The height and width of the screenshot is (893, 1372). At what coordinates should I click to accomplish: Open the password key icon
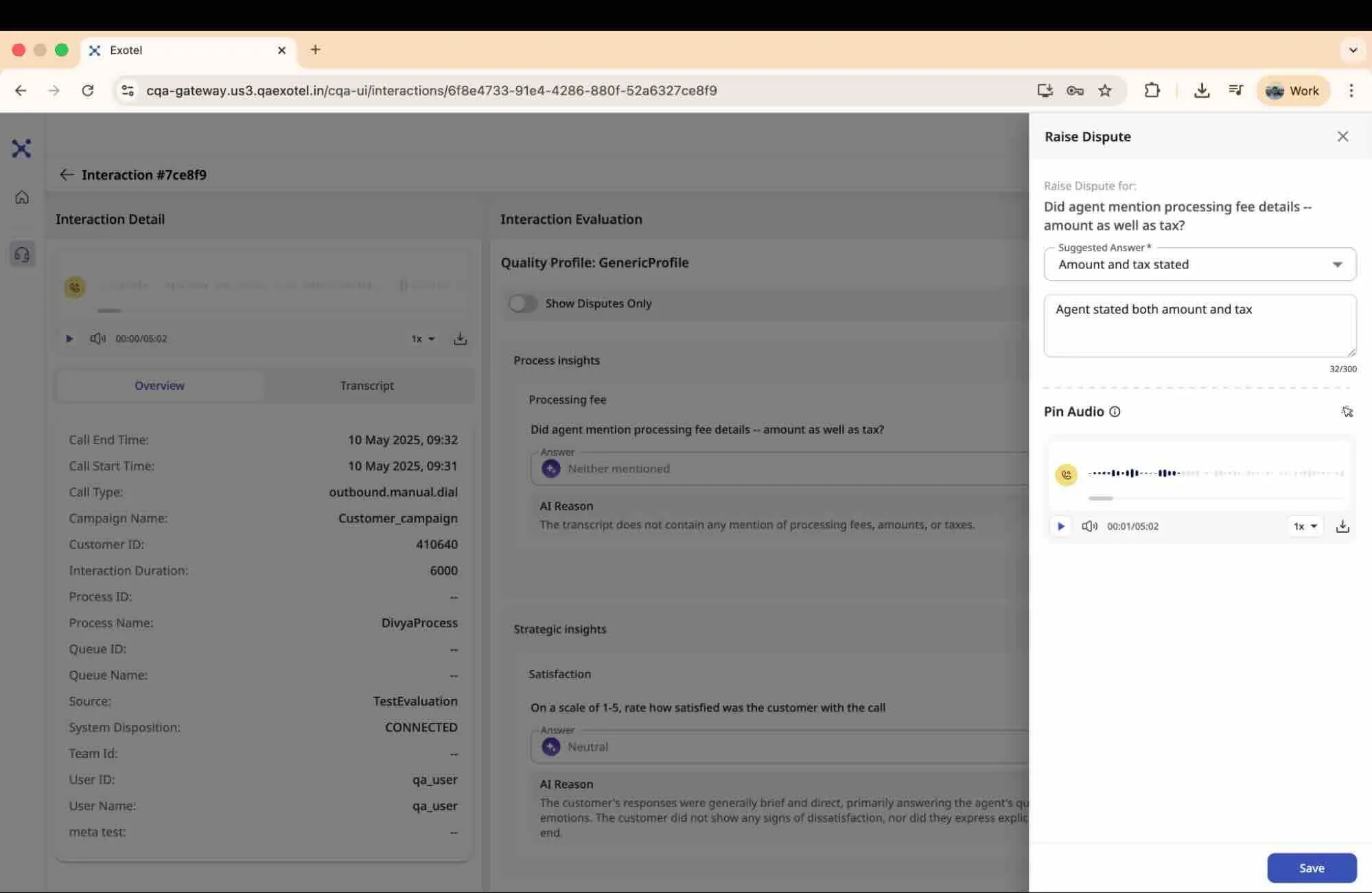pyautogui.click(x=1075, y=91)
